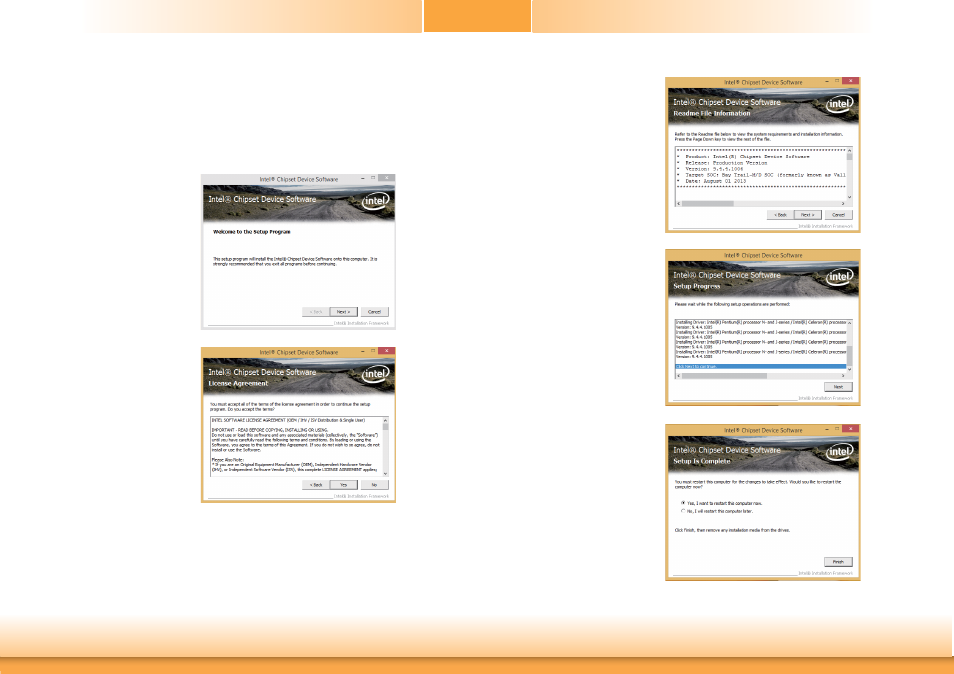Click the 'Readme File Information' heading
The image size is (954, 674).
point(711,114)
